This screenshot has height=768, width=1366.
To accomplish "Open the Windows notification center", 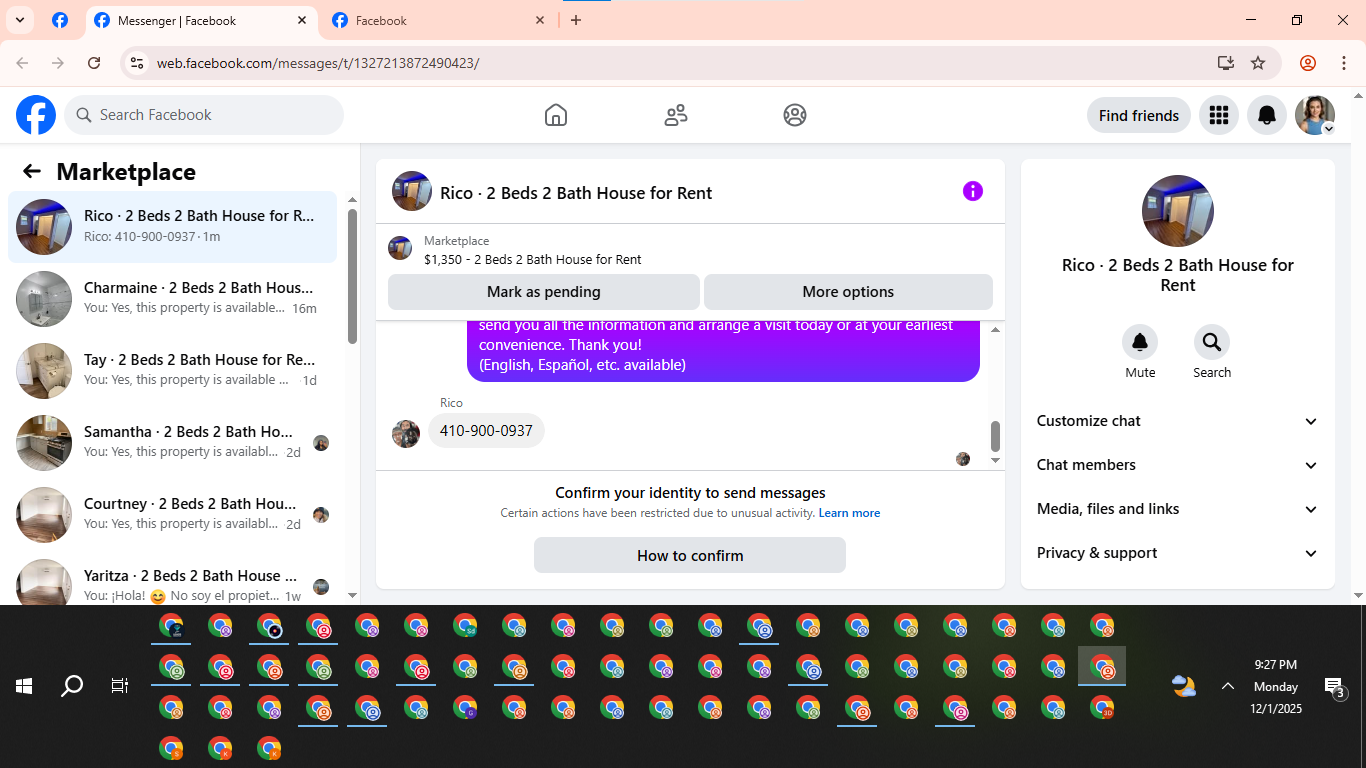I will (1335, 686).
